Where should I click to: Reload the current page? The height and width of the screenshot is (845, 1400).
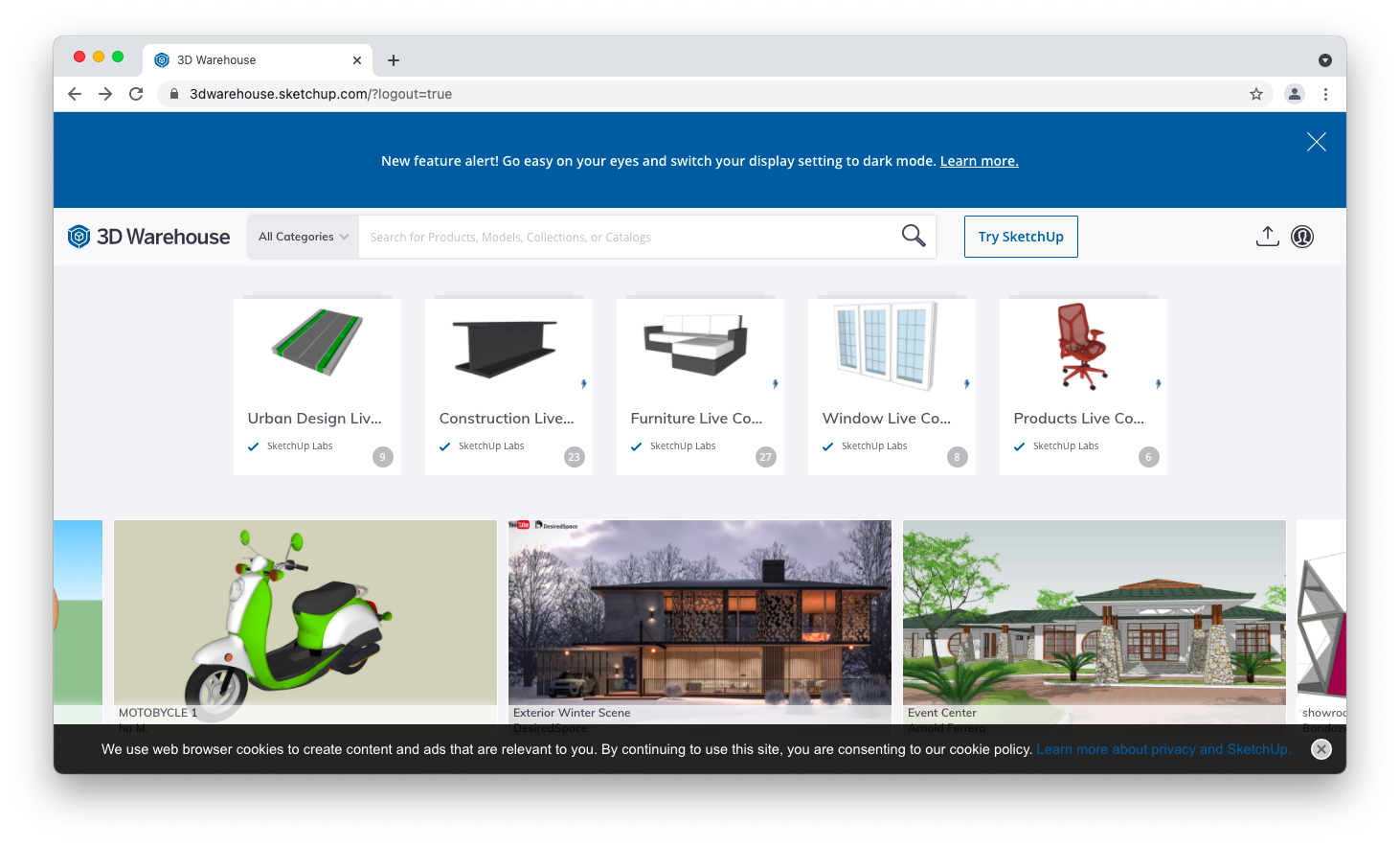136,94
